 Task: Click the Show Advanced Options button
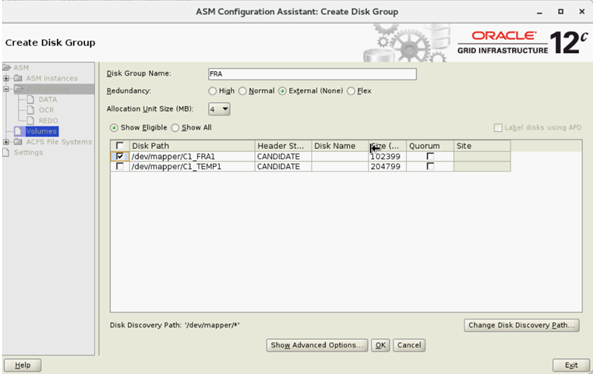click(317, 345)
